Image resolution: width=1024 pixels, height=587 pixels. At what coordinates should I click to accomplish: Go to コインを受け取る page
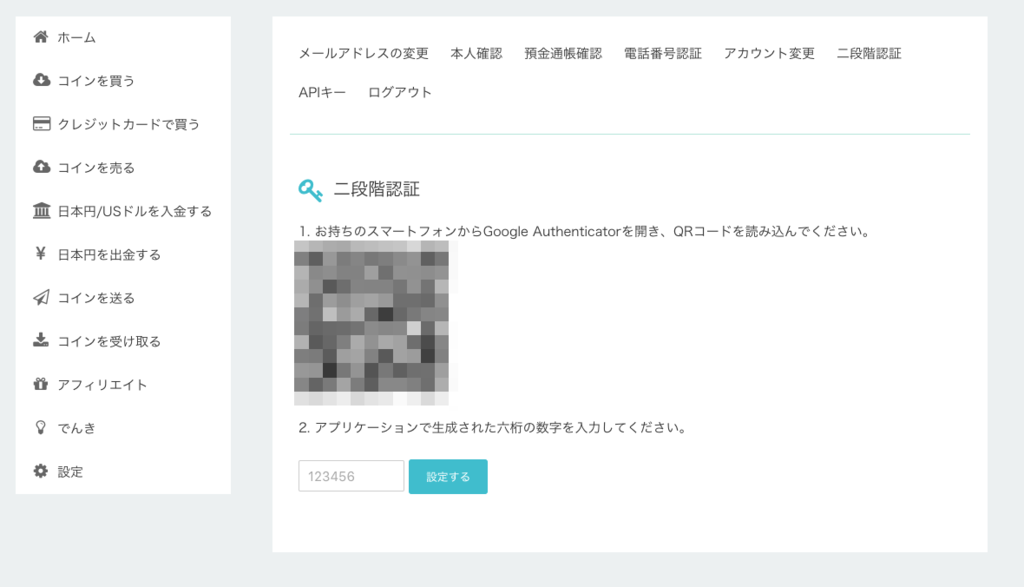point(109,341)
